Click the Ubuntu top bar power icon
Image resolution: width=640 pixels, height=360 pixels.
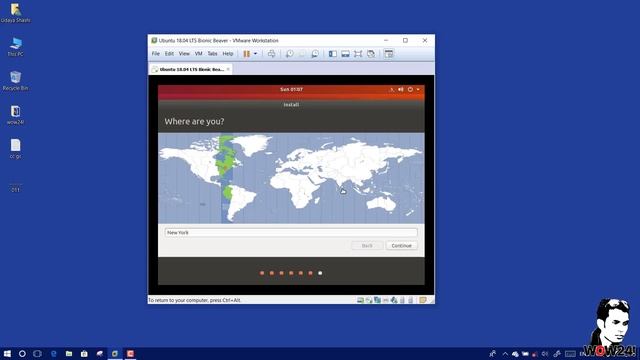point(410,89)
